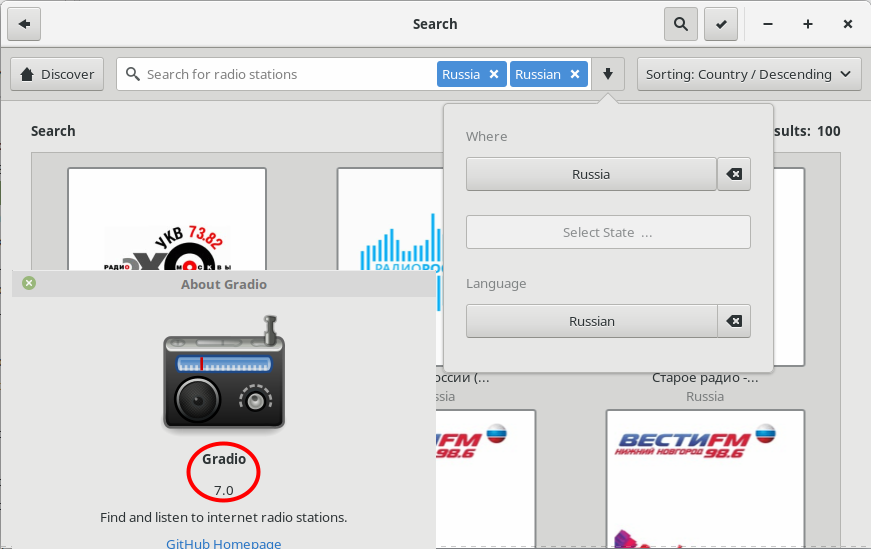Click the Gradio version 7.0 text
This screenshot has height=549, width=871.
click(223, 490)
